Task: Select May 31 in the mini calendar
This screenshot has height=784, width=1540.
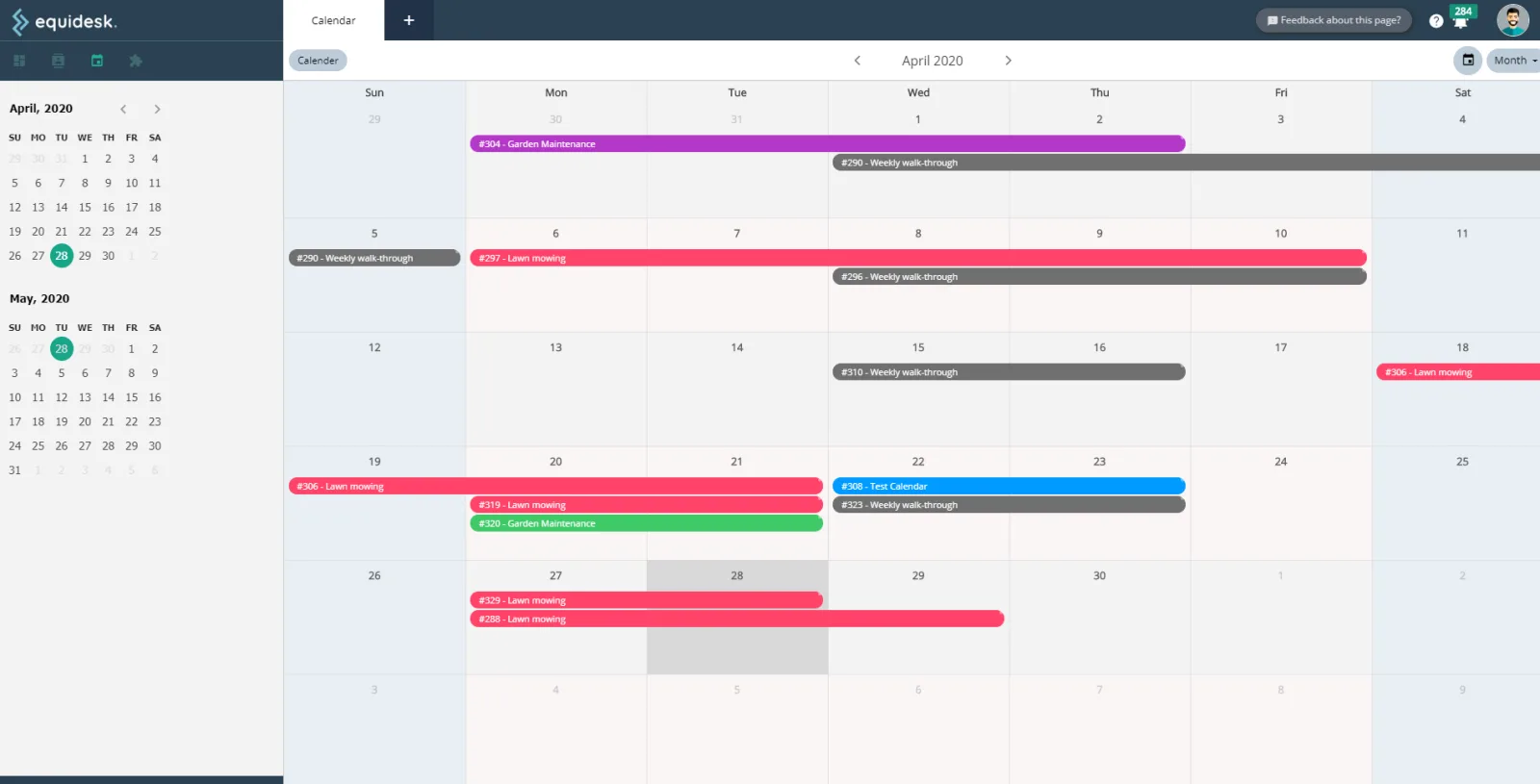Action: [14, 470]
